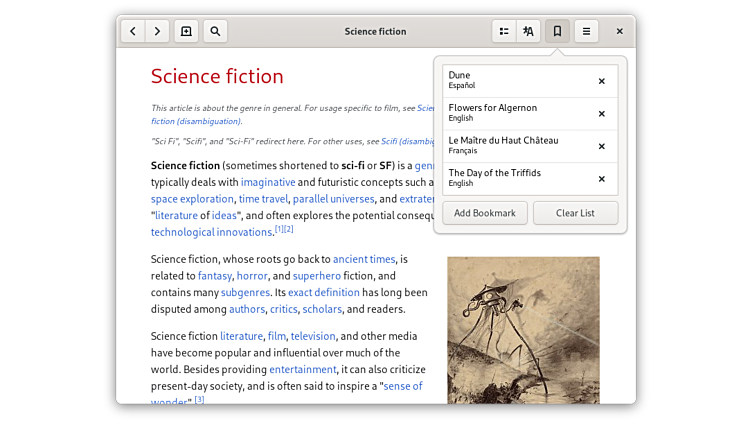The image size is (752, 423).
Task: Click the War of the Worlds illustration
Action: tap(523, 330)
